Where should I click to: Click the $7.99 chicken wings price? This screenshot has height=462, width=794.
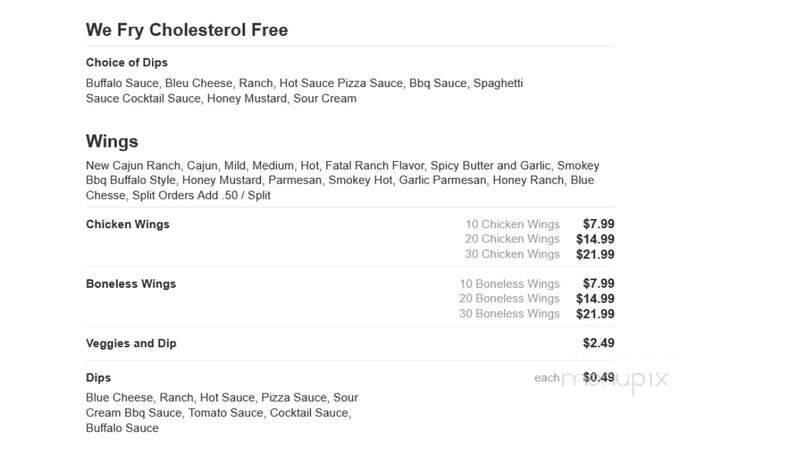pos(599,224)
